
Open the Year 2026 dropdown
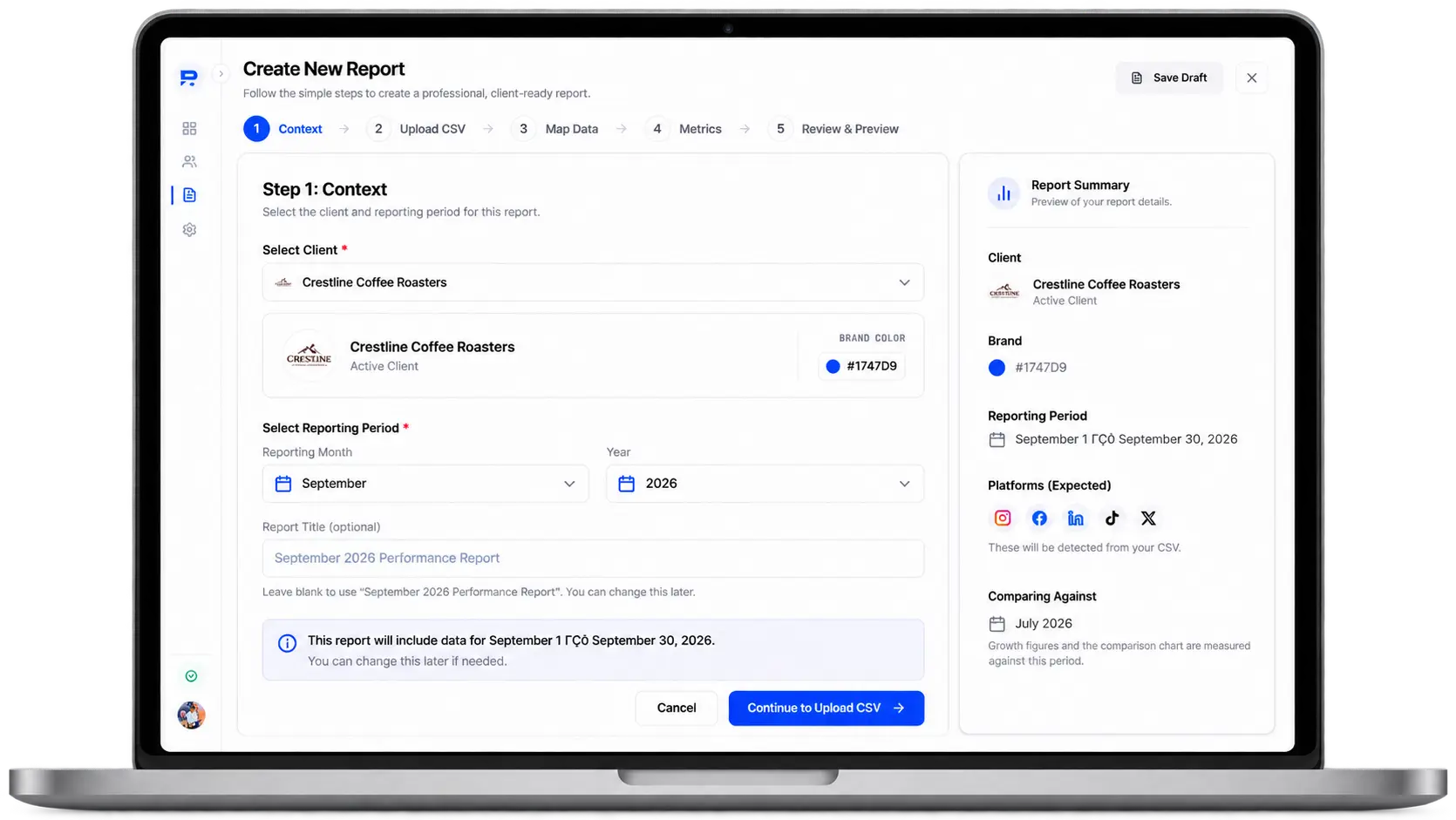765,484
